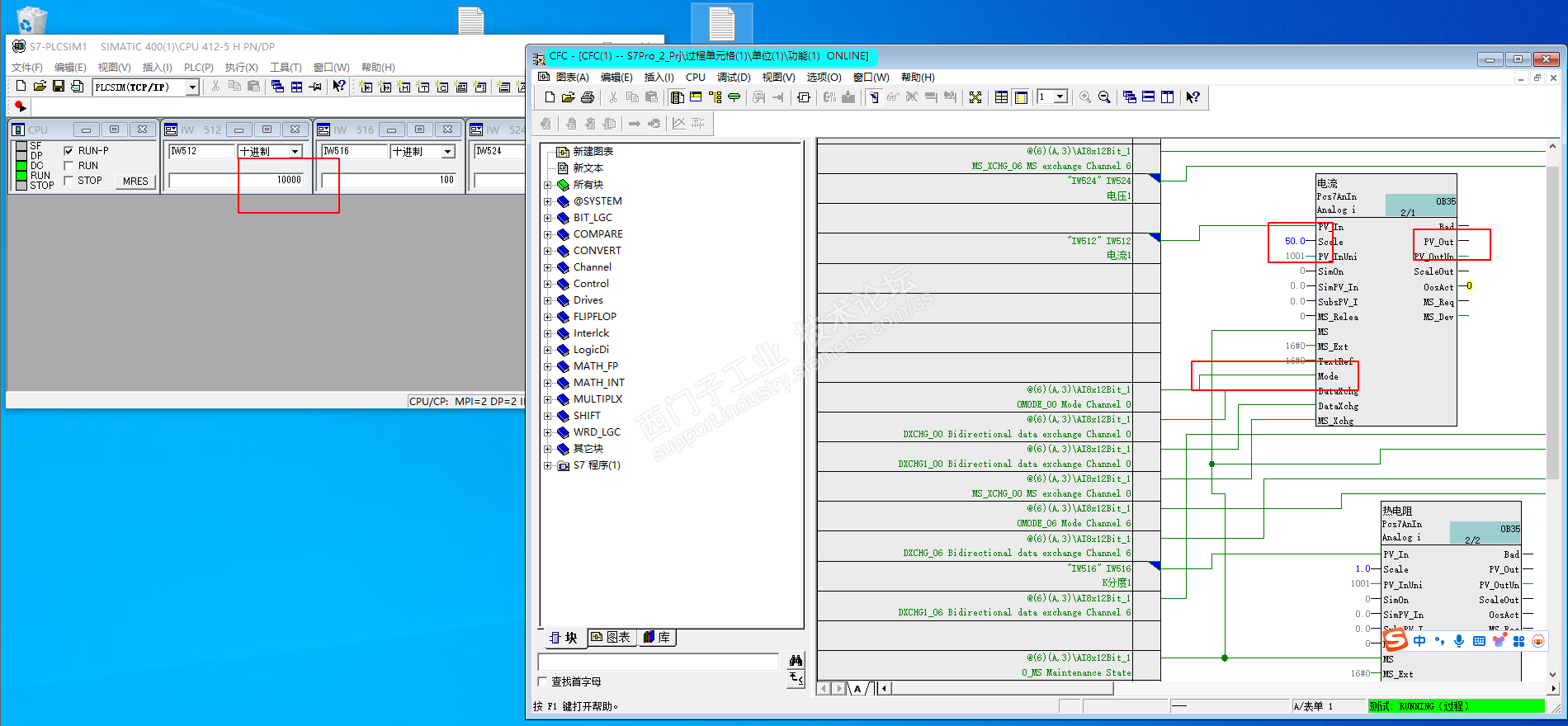Expand the @SYSTEM tree node
The image size is (1568, 726).
(x=547, y=201)
